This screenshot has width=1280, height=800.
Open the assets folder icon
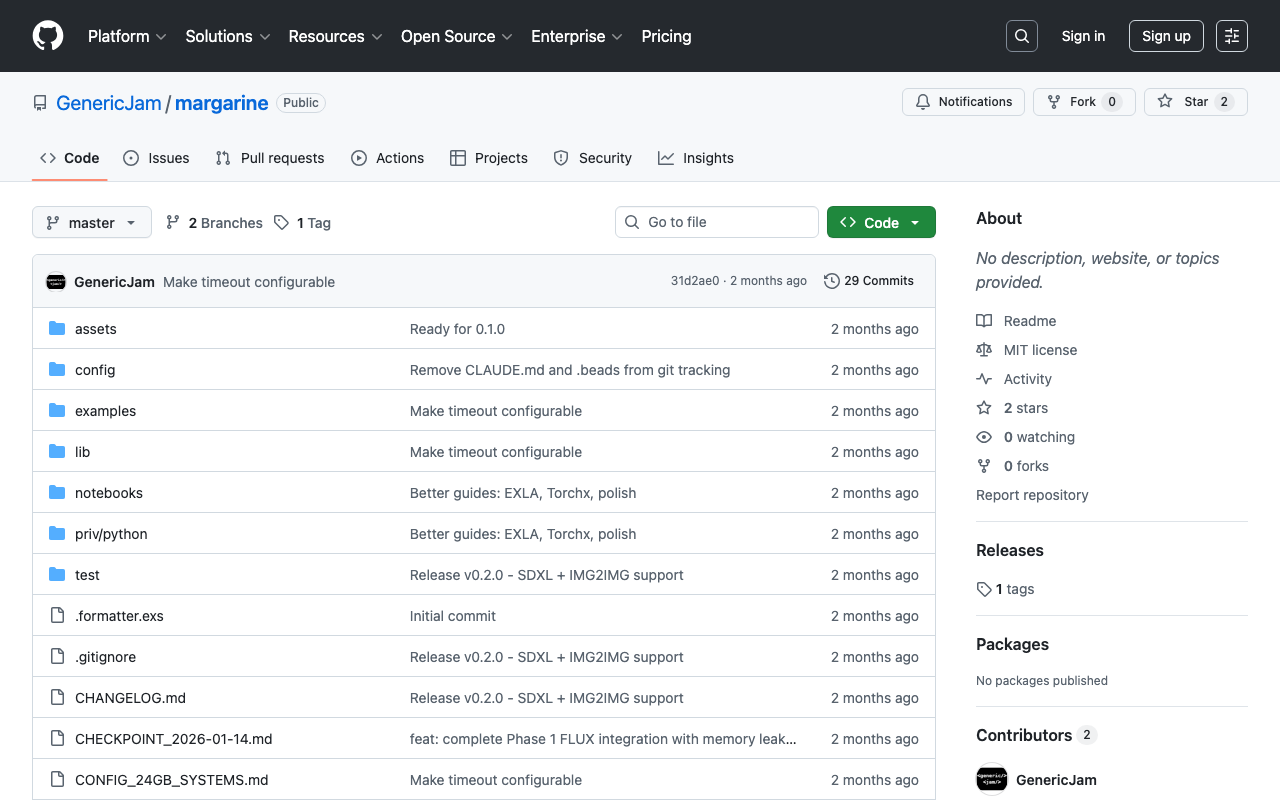[57, 328]
